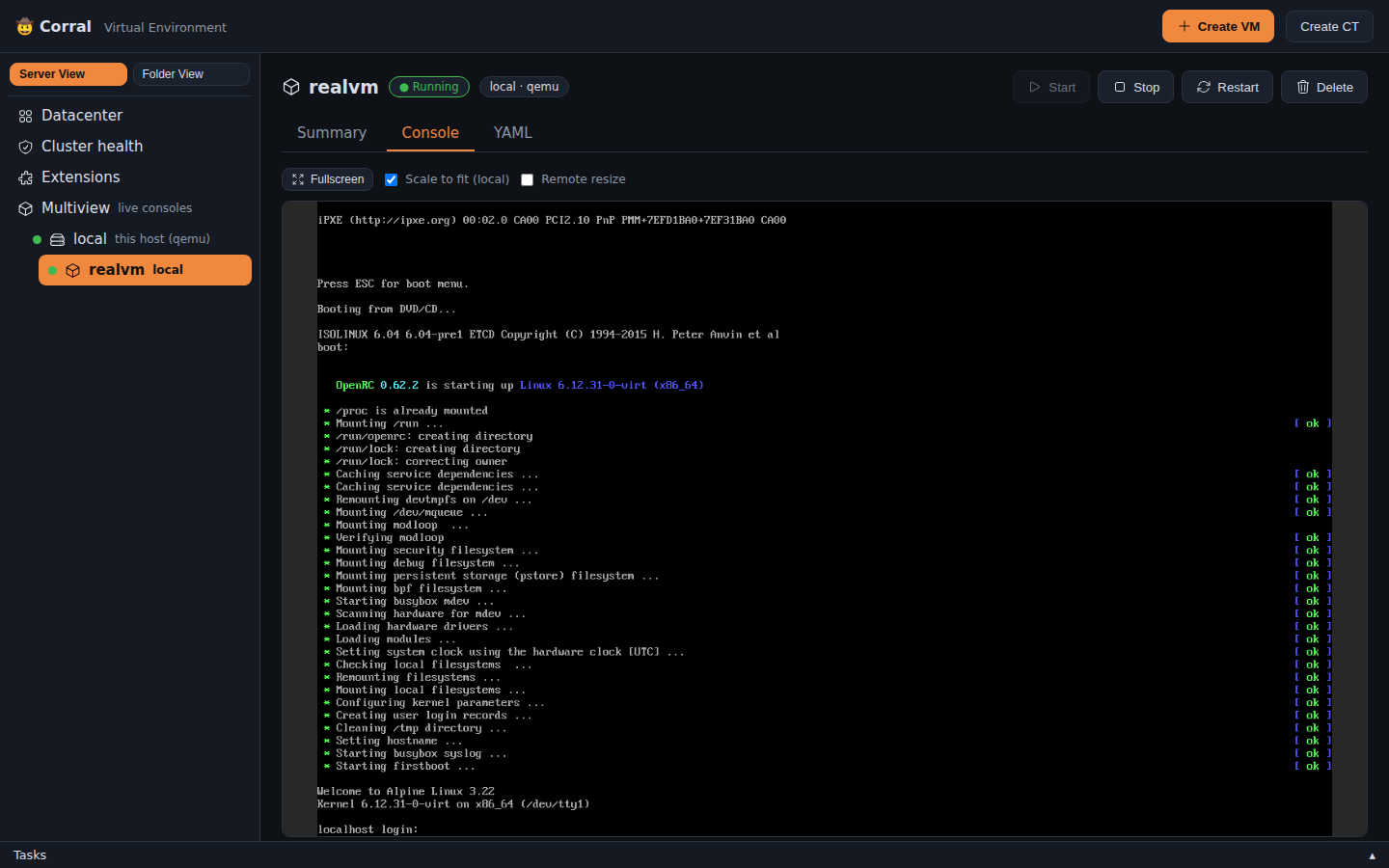1389x868 pixels.
Task: Click the Corral cowboy logo icon
Action: [x=24, y=27]
